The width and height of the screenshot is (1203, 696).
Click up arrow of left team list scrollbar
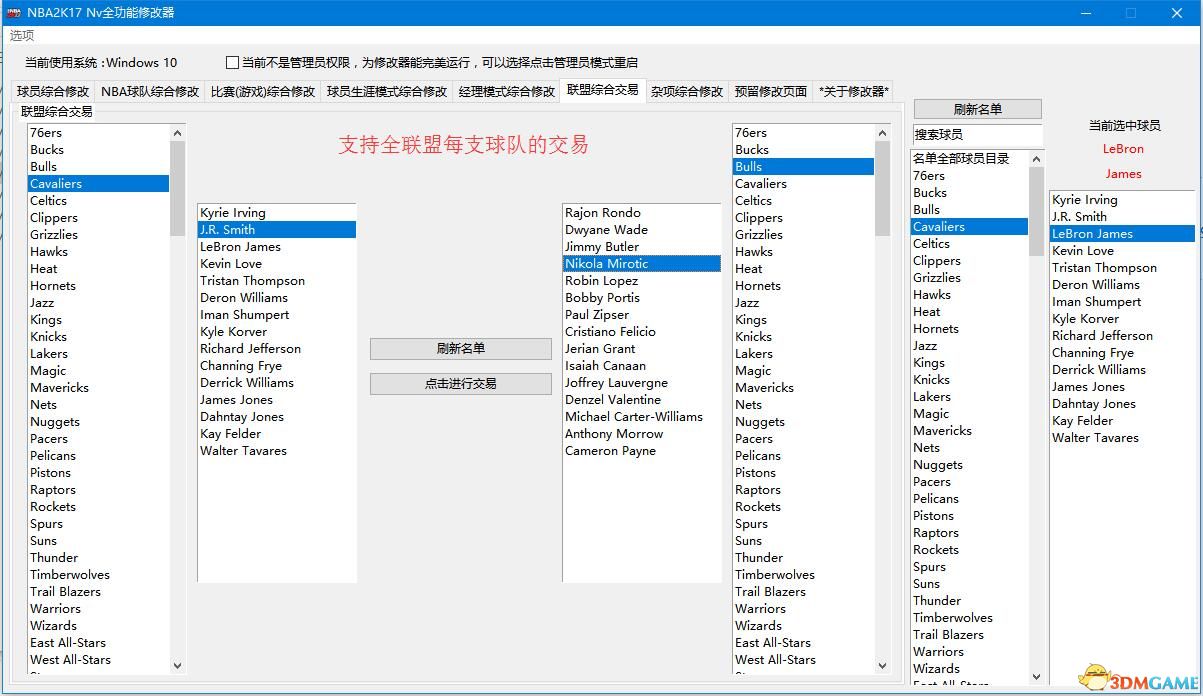click(x=178, y=133)
